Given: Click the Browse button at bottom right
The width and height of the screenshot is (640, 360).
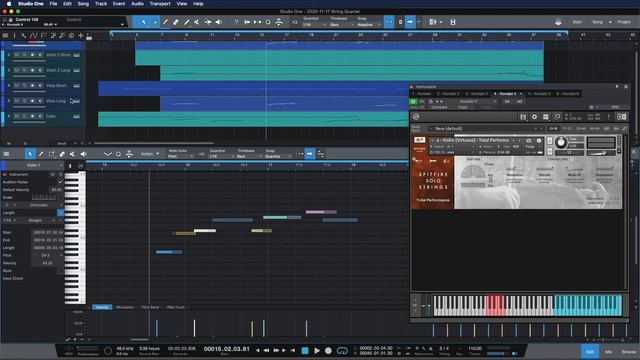Looking at the screenshot, I should coord(629,351).
